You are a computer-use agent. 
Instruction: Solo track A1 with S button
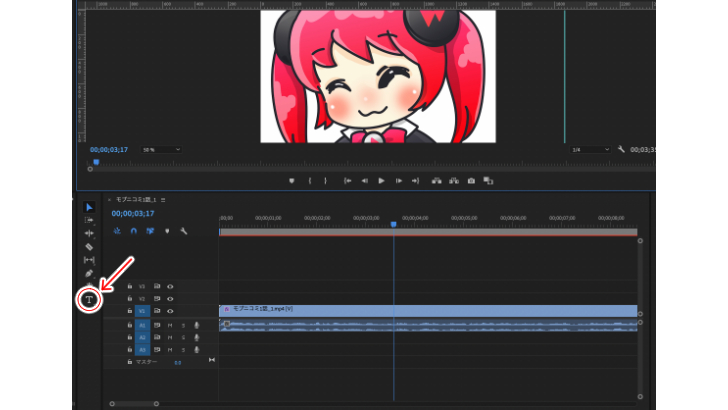tap(183, 325)
